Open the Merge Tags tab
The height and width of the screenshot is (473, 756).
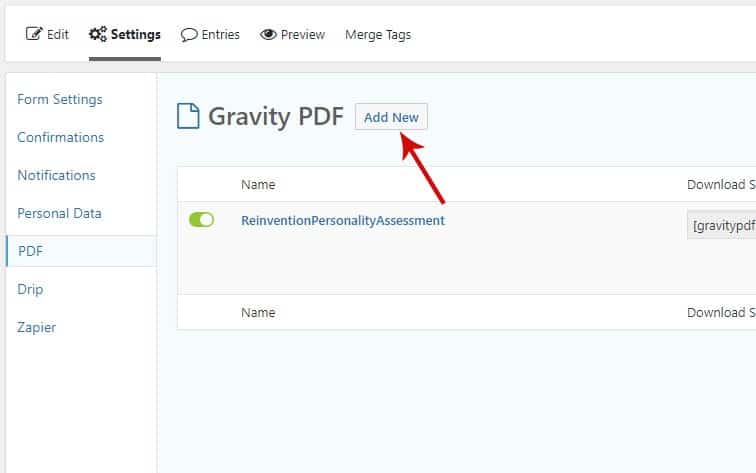pos(377,34)
